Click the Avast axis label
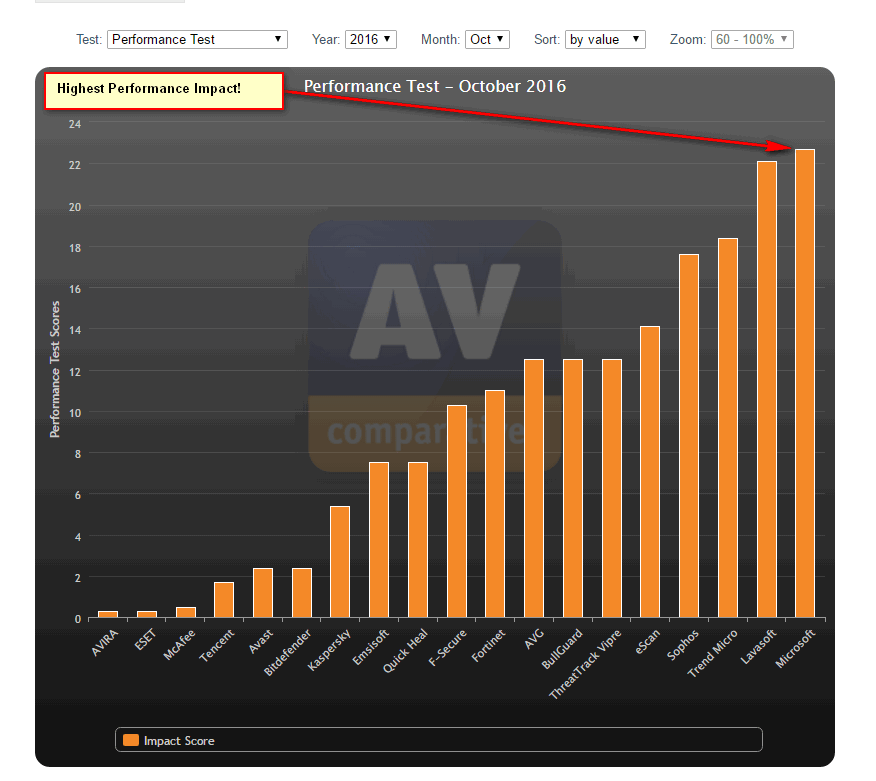Viewport: 876px width, 781px height. pyautogui.click(x=260, y=641)
